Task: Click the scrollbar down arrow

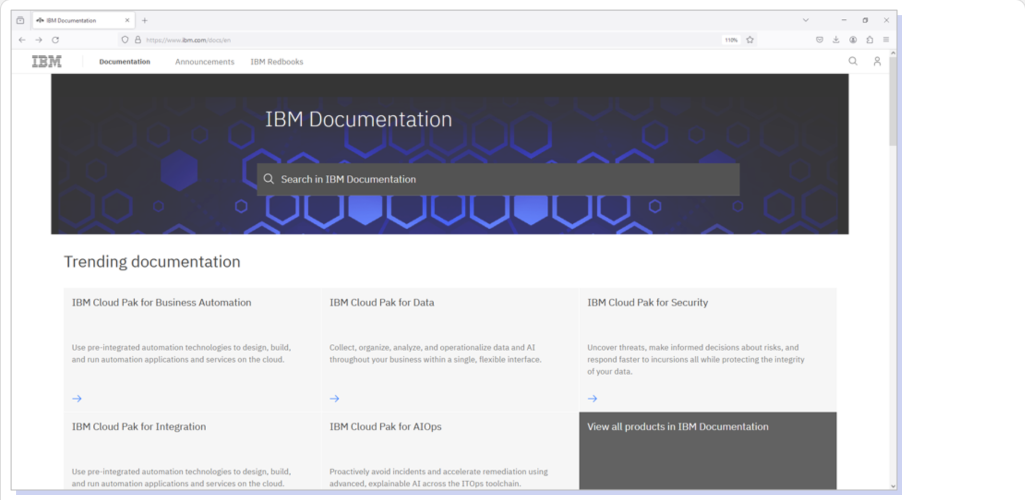Action: (893, 486)
